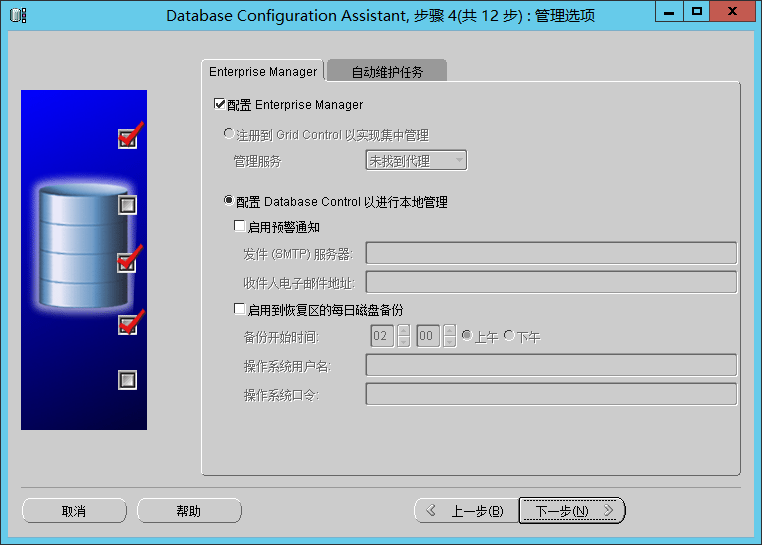Select the 下午 radio button
Viewport: 762px width, 545px height.
click(509, 335)
